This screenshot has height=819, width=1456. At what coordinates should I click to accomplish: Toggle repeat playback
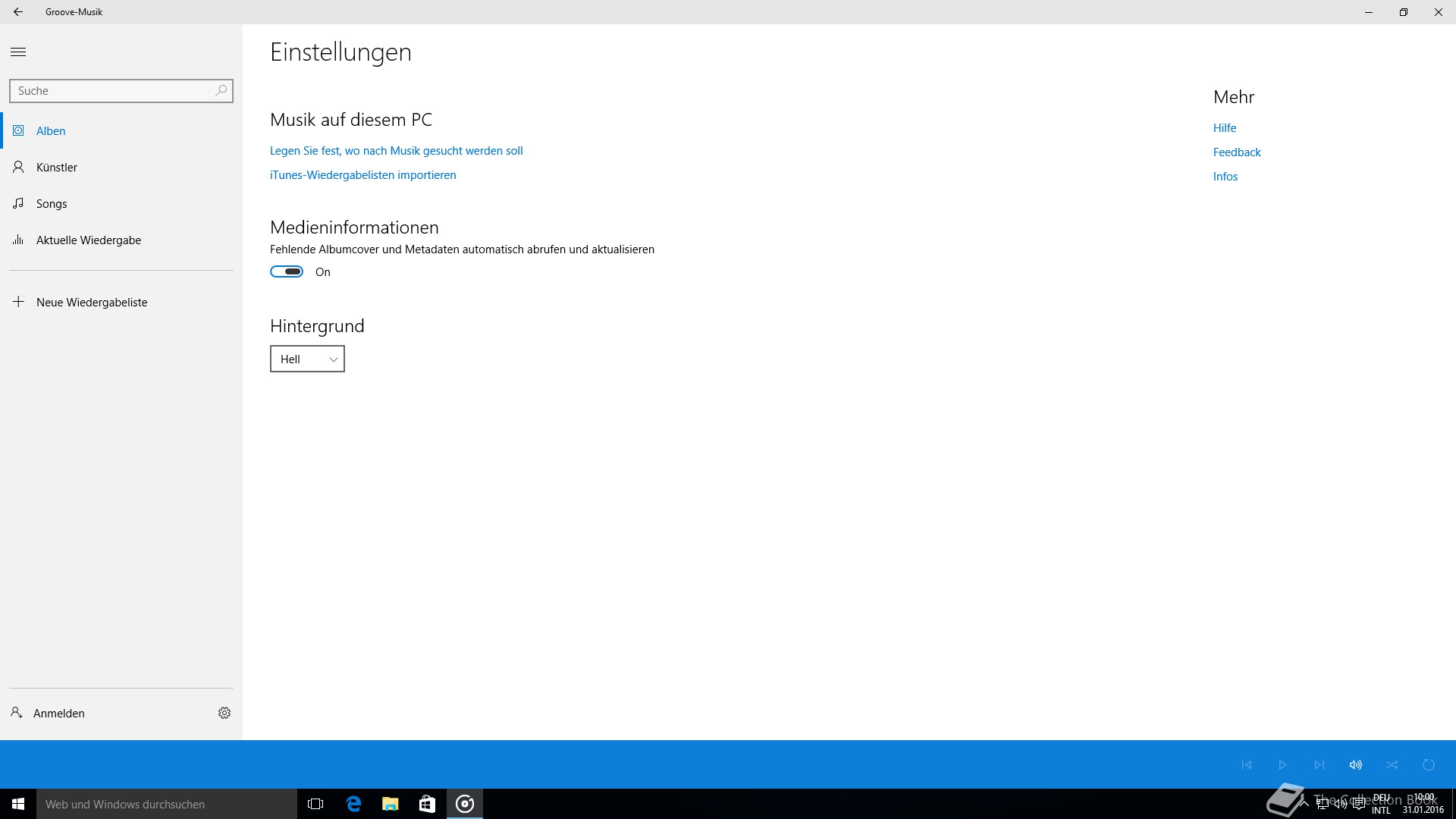(x=1429, y=764)
